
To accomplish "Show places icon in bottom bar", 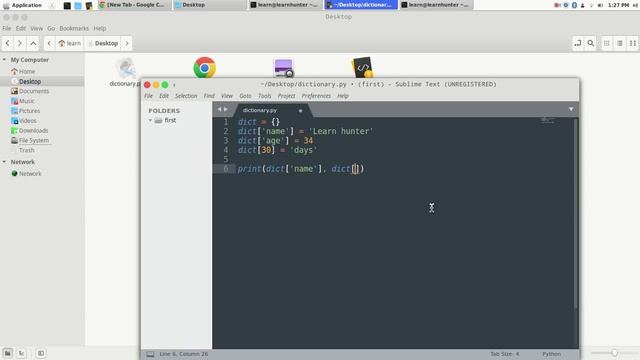I will [x=8, y=353].
